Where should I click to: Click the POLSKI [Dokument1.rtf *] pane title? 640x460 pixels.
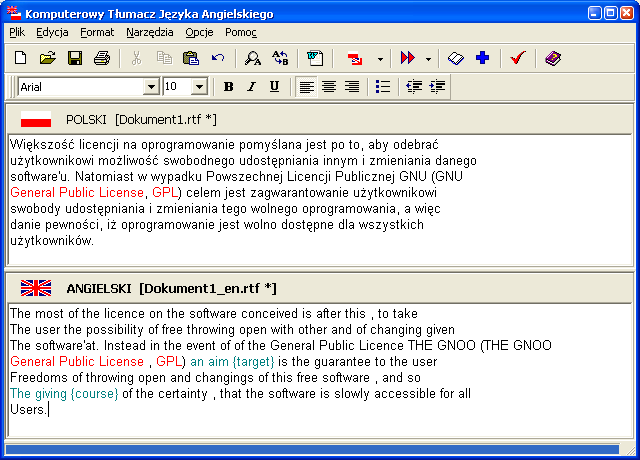coord(141,120)
